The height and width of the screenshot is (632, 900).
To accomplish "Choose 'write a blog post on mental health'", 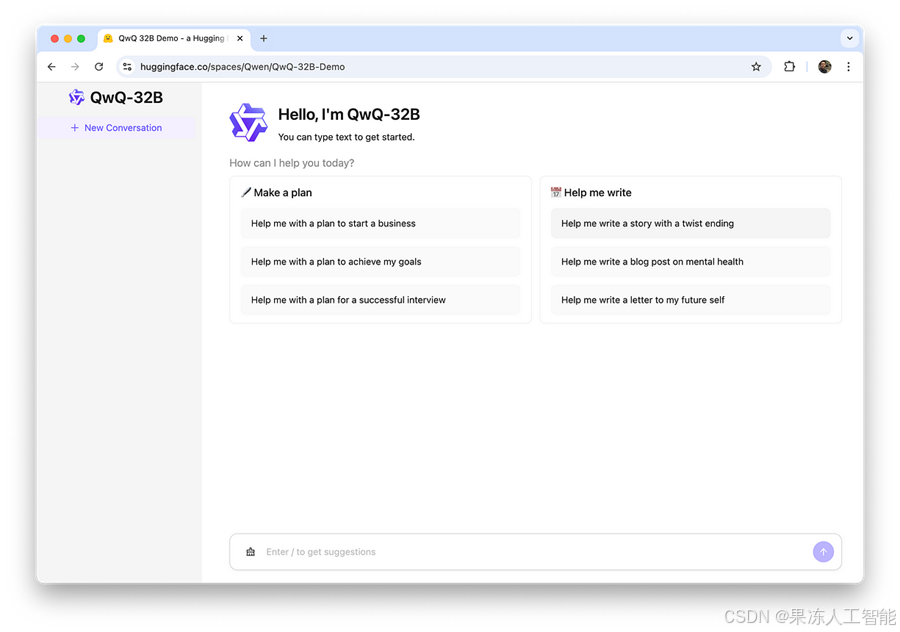I will tap(690, 262).
